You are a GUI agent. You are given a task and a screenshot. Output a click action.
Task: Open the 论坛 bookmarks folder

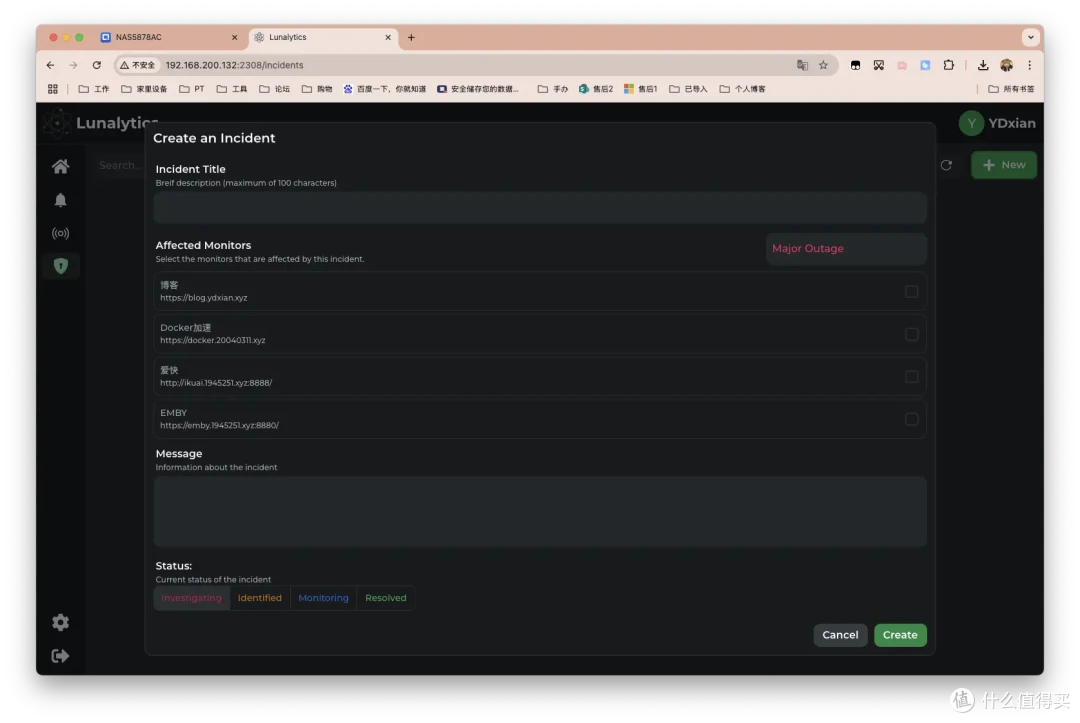coord(274,89)
